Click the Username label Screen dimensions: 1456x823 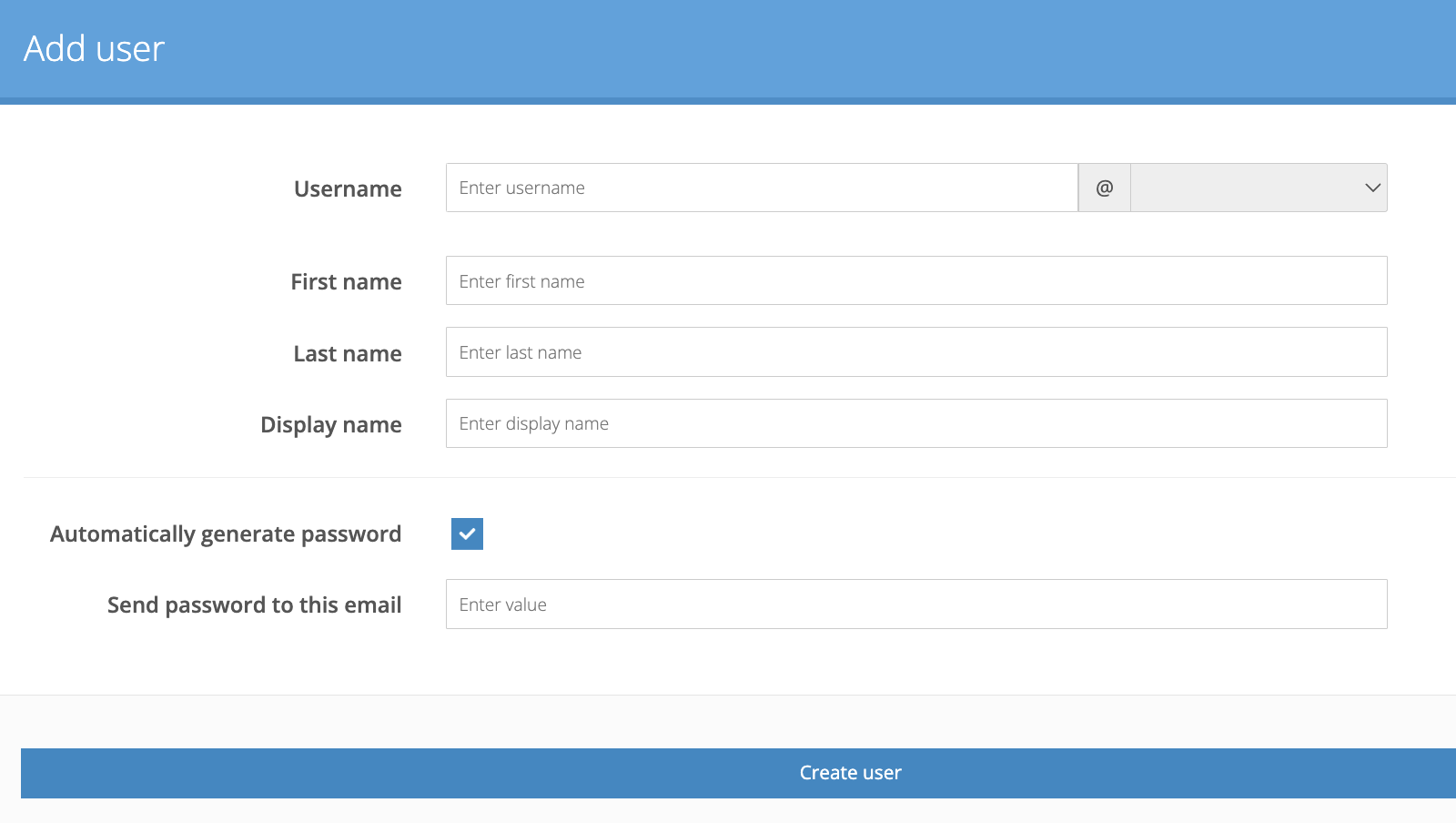tap(348, 188)
